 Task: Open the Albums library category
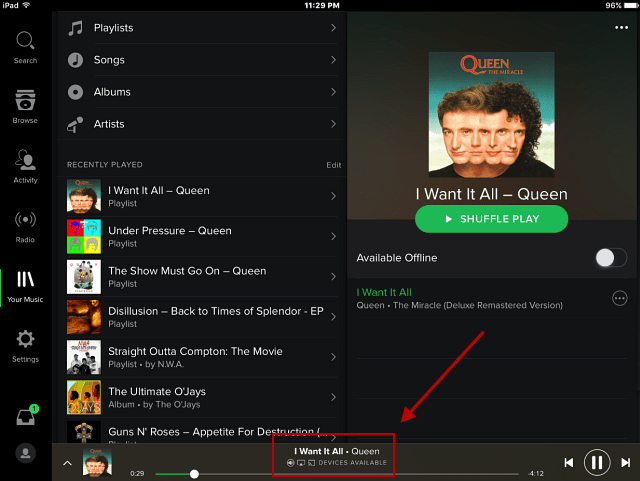(x=202, y=92)
